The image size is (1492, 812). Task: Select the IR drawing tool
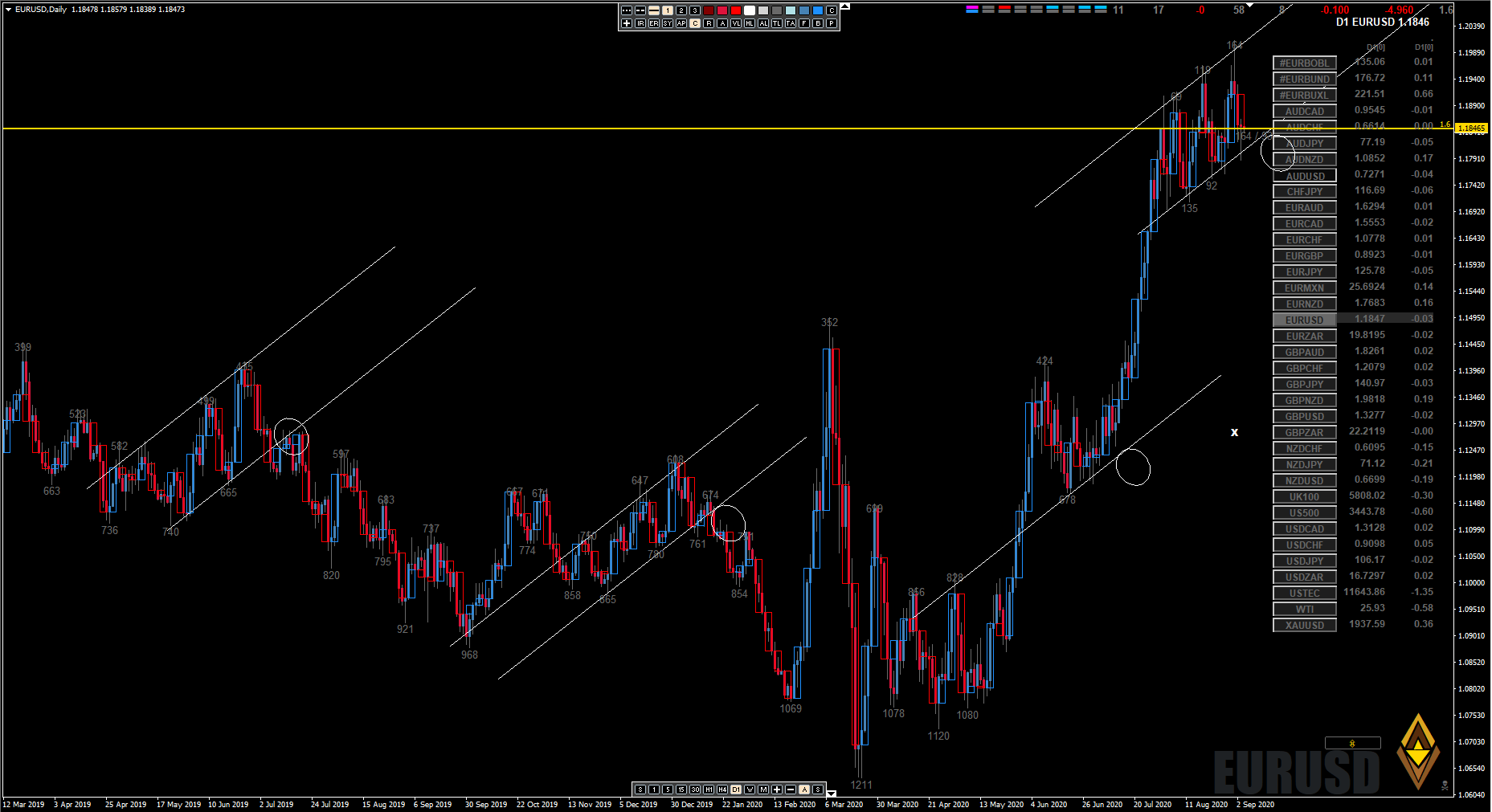(640, 23)
